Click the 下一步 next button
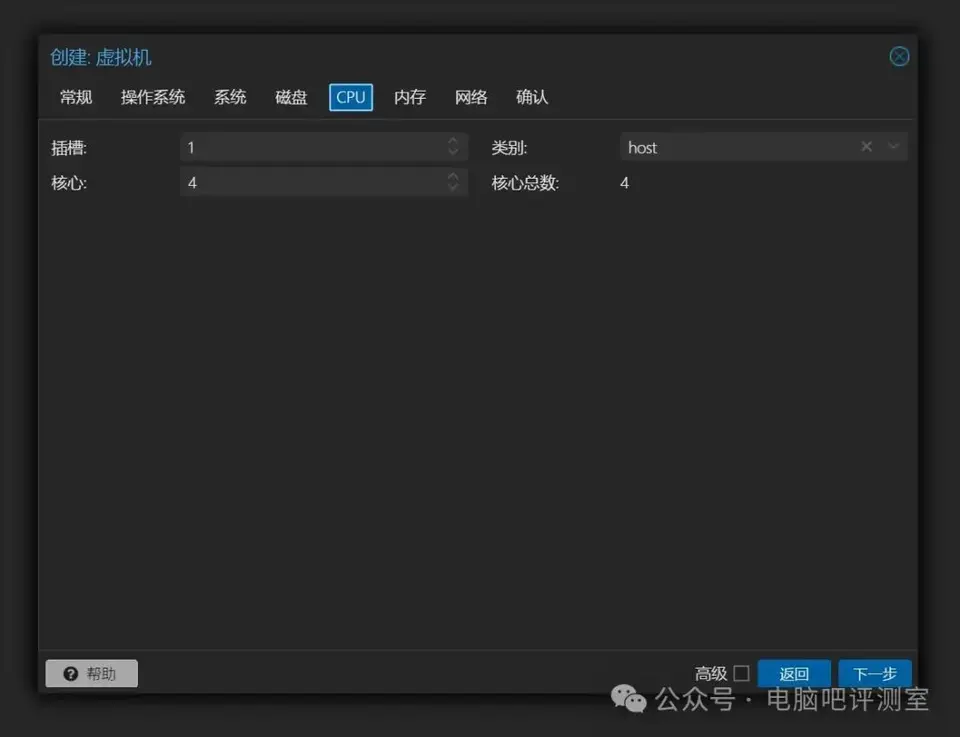 pyautogui.click(x=875, y=673)
